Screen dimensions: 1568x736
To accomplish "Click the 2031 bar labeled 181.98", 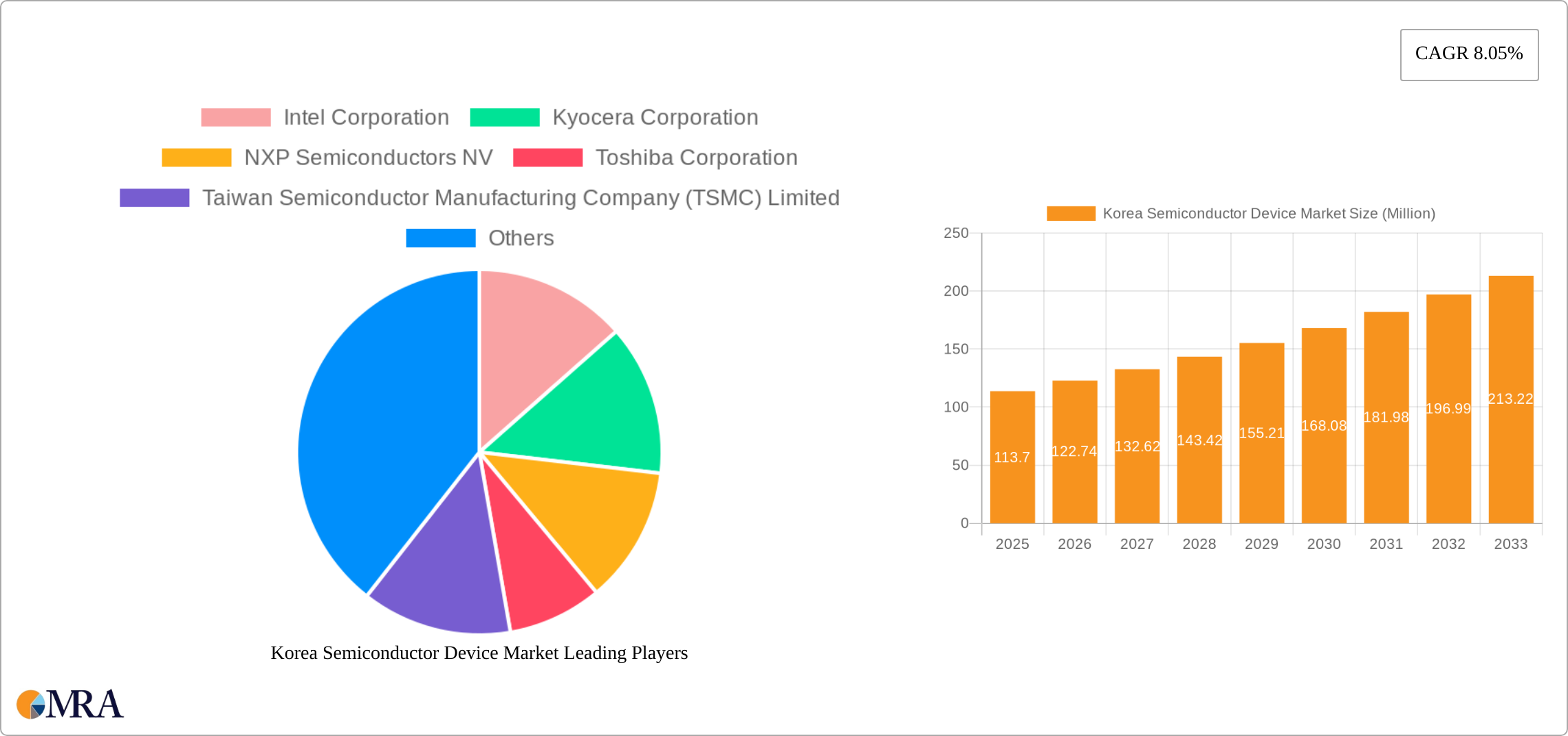I will [1386, 418].
